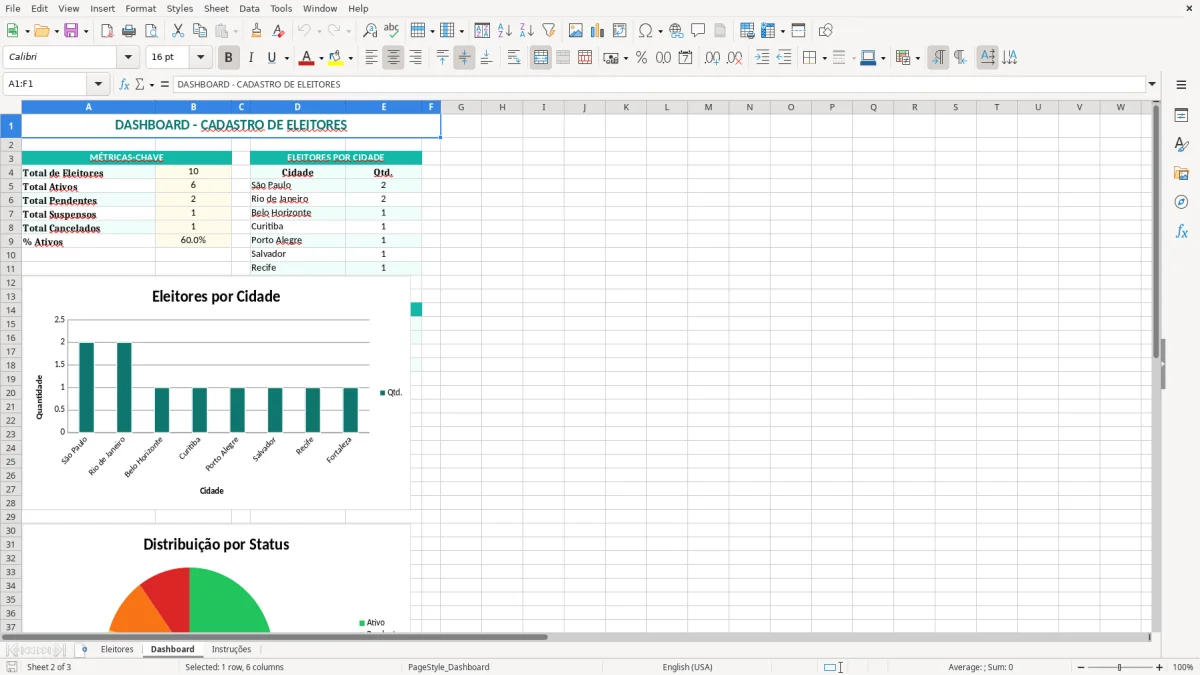Viewport: 1200px width, 675px height.
Task: Click the zoom in plus button
Action: pyautogui.click(x=1160, y=667)
